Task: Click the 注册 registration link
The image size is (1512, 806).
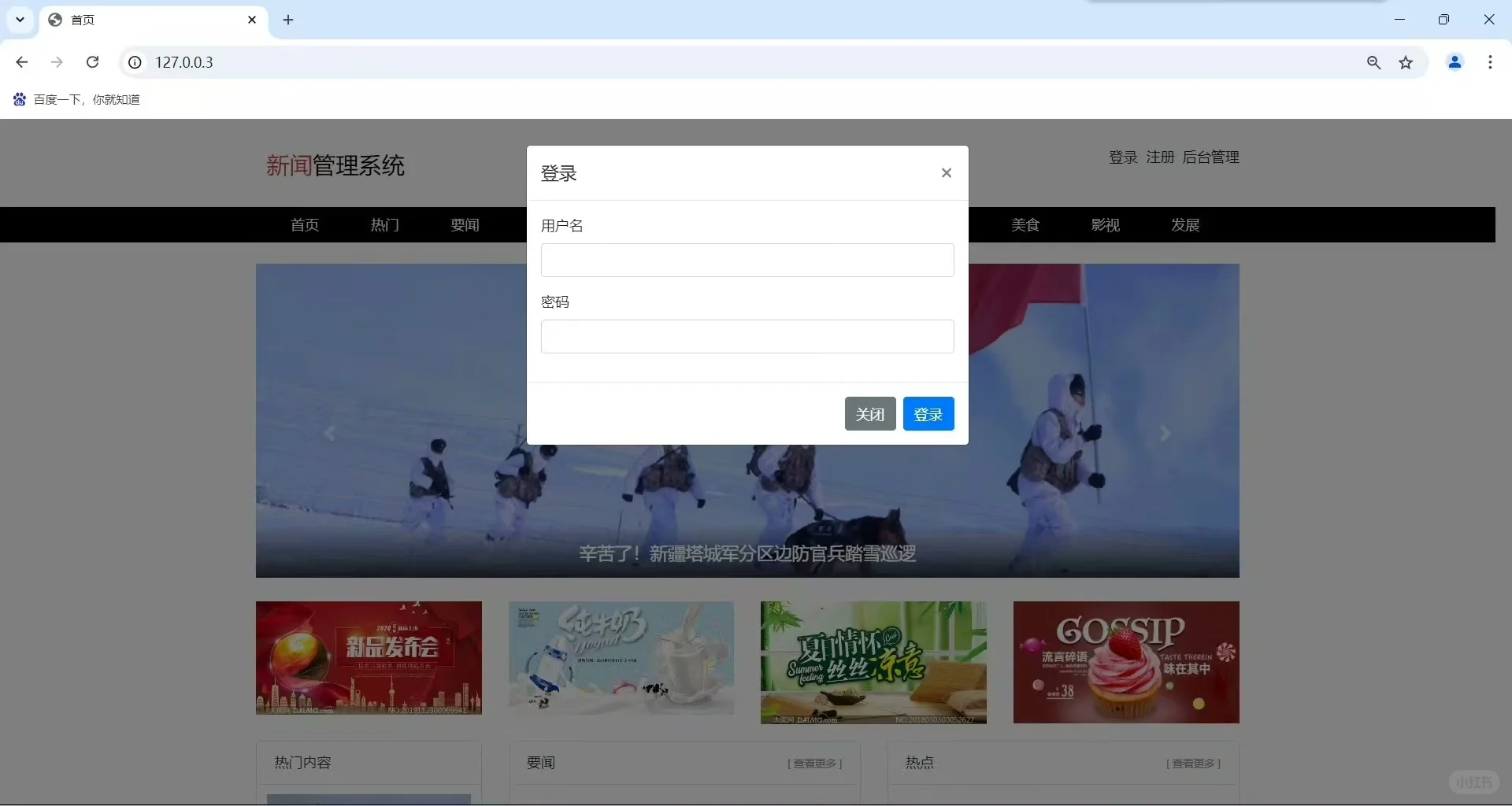Action: (x=1159, y=157)
